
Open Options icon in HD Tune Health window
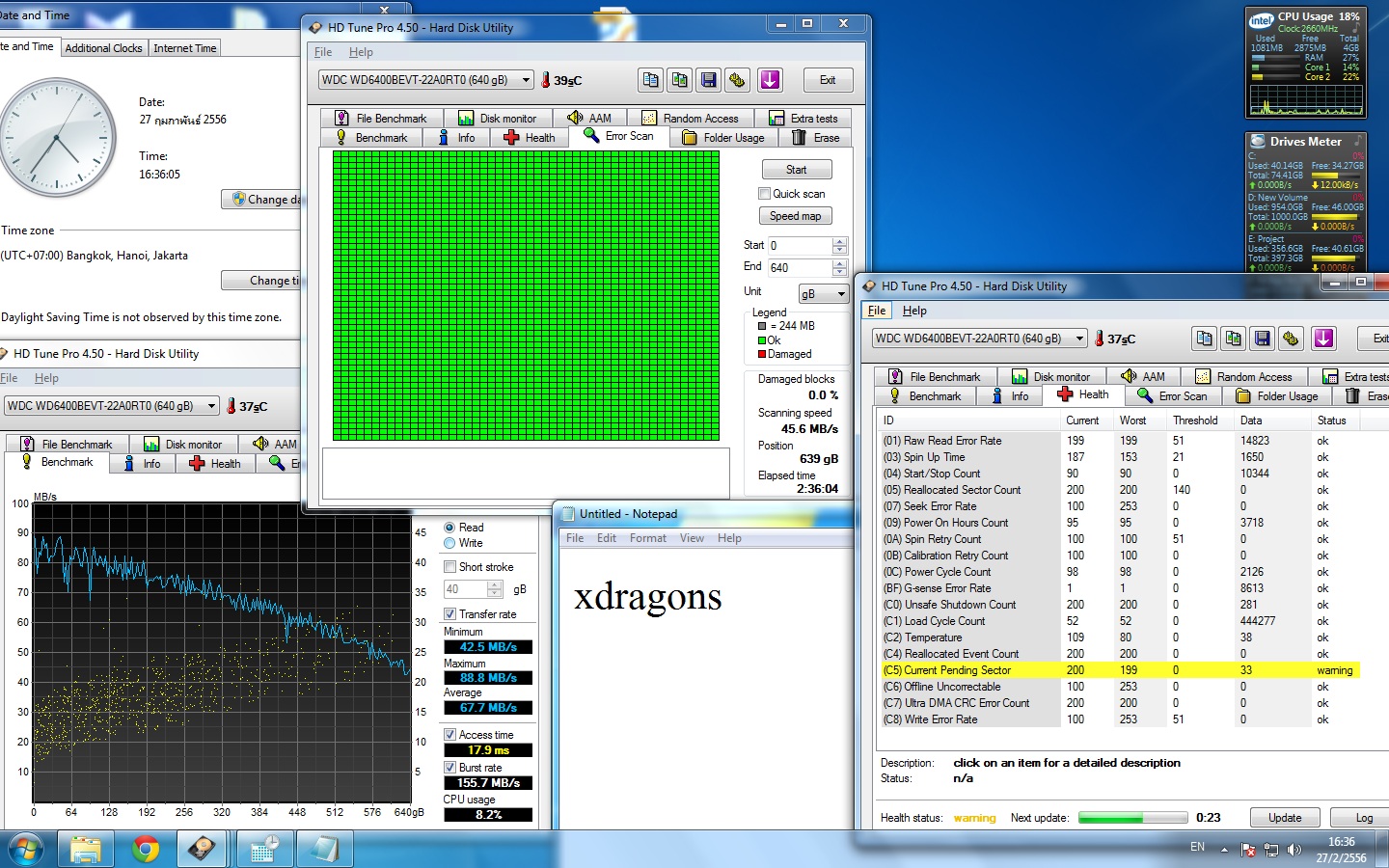1292,339
